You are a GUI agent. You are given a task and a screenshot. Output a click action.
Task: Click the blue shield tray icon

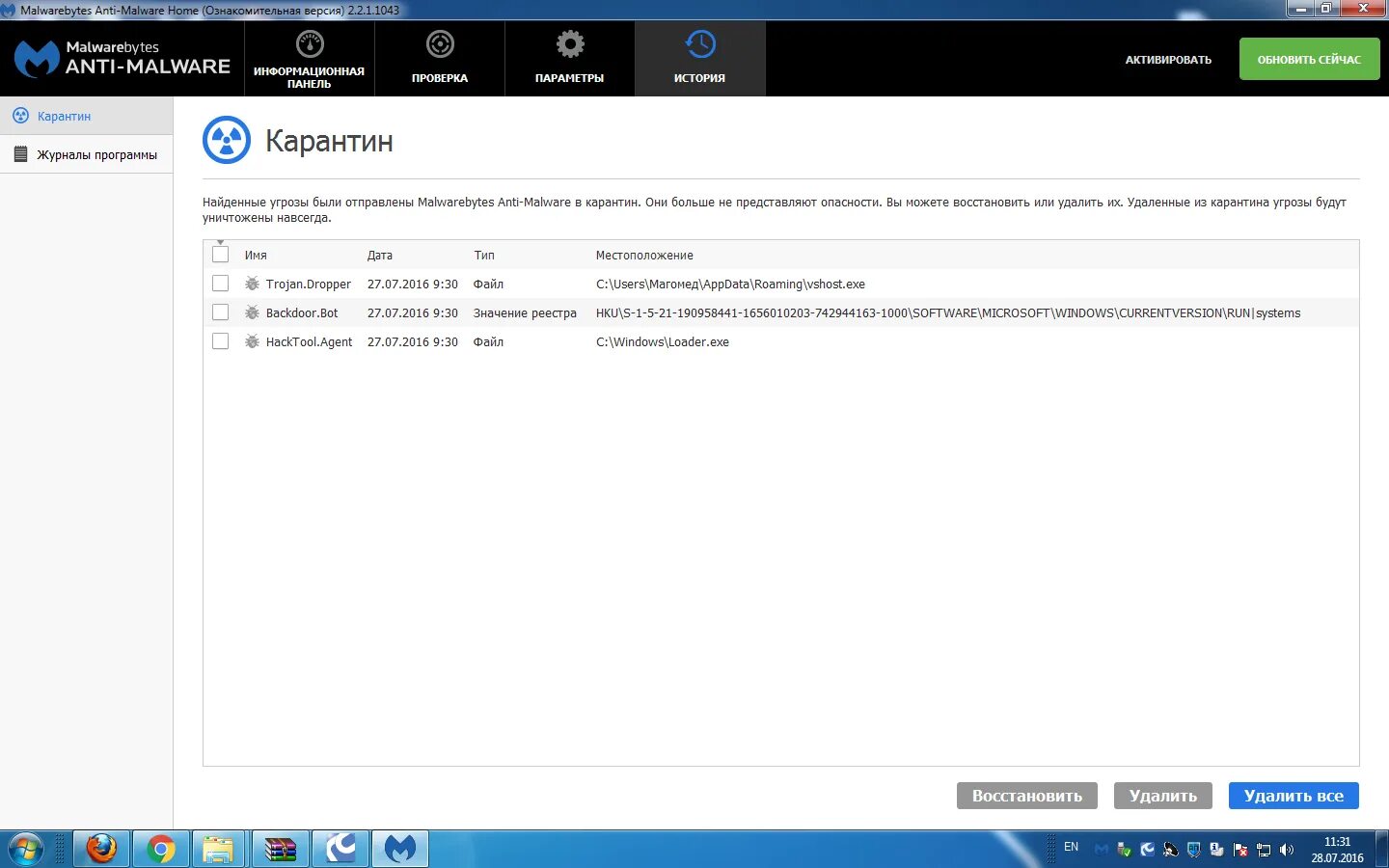point(1194,850)
